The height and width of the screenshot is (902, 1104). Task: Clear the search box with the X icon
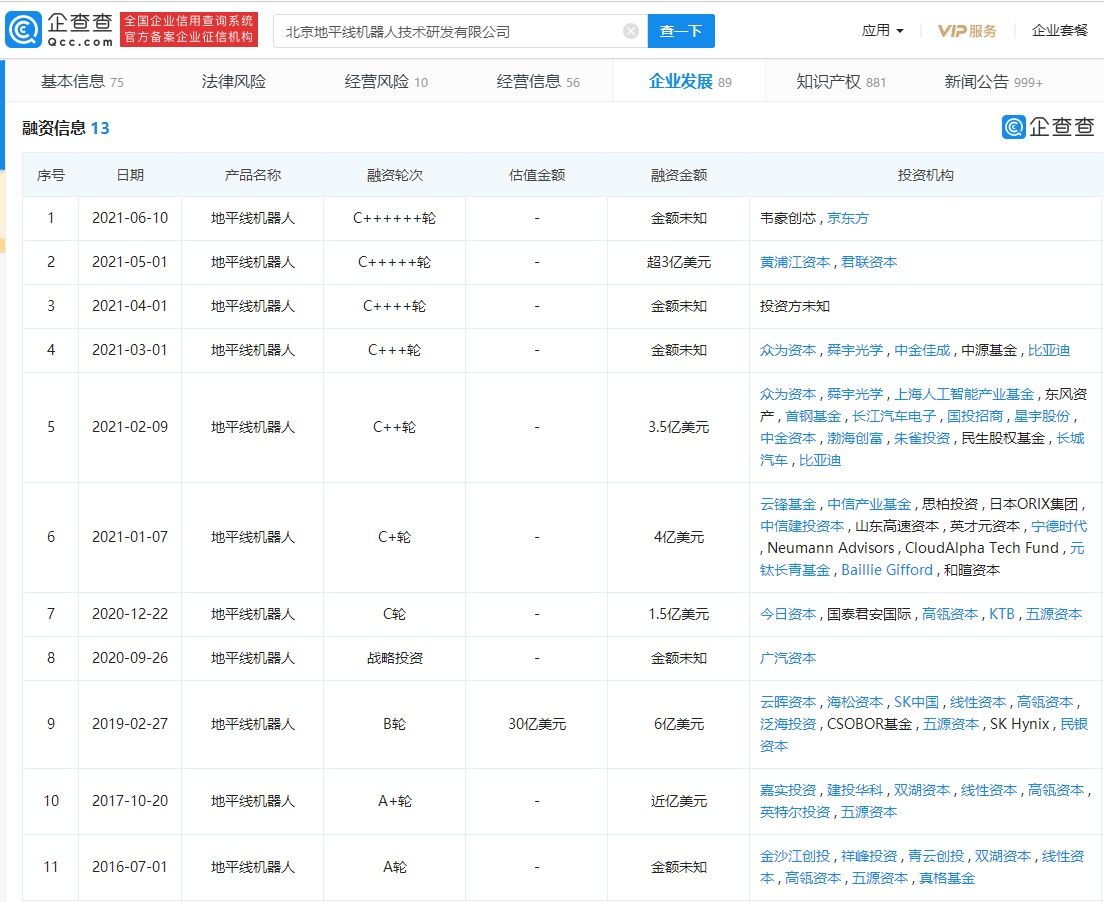(632, 31)
